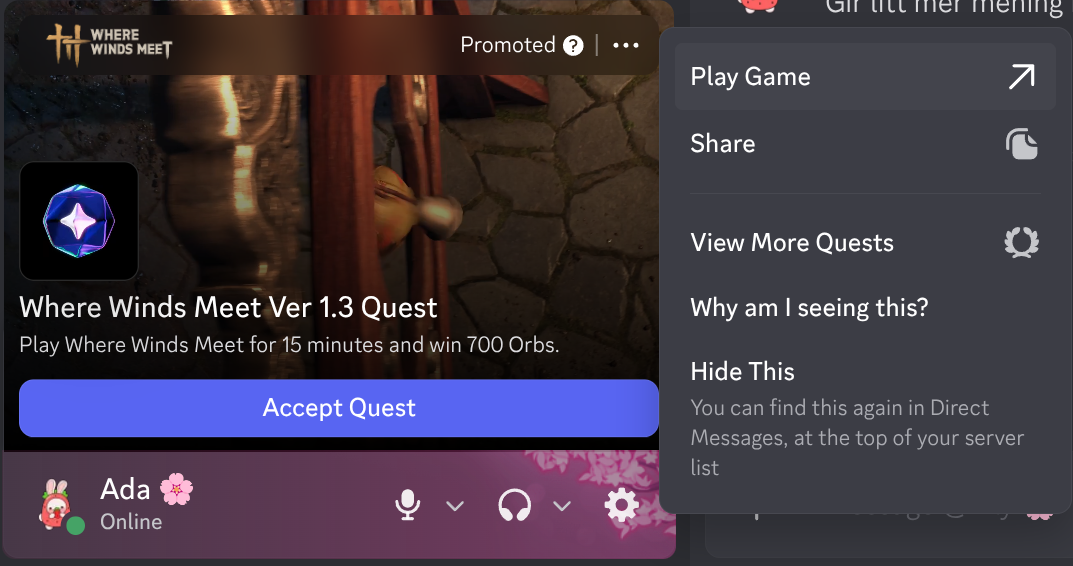Select Play Game from the menu

pos(865,77)
